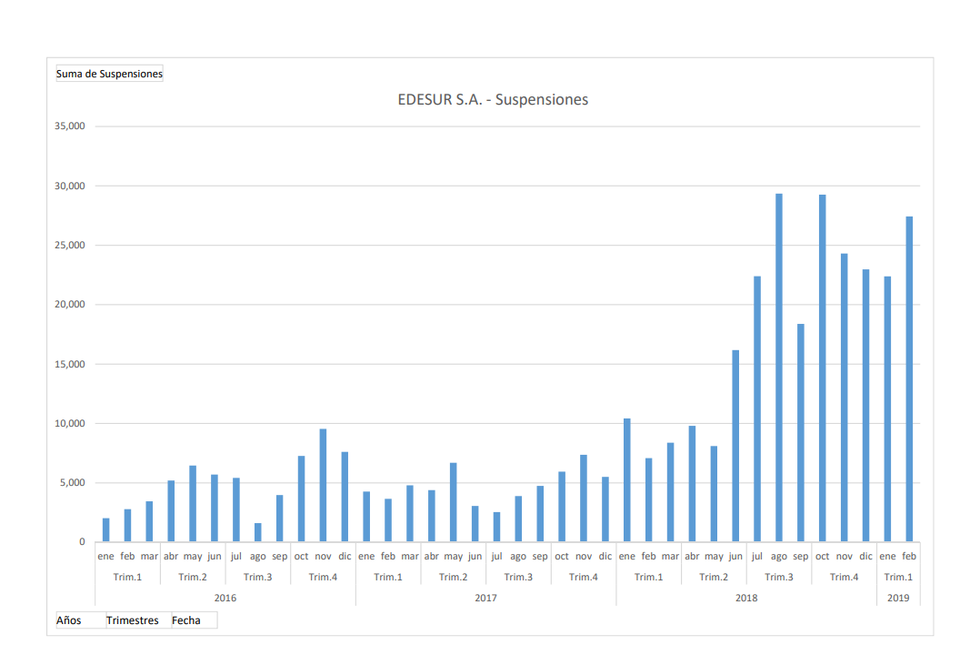
Task: Click Trim.2 label under 2018
Action: click(x=714, y=577)
